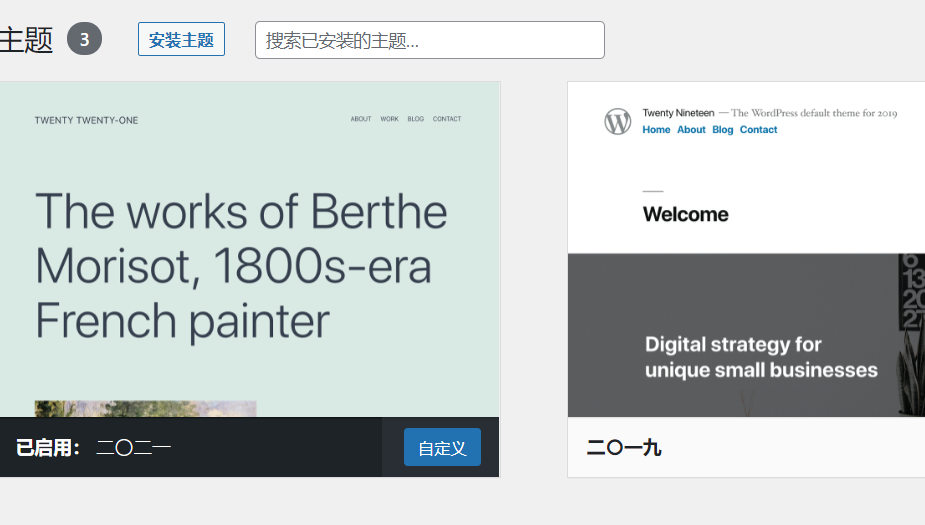
Task: Focus the 搜索已安装的主题 search field
Action: click(429, 40)
